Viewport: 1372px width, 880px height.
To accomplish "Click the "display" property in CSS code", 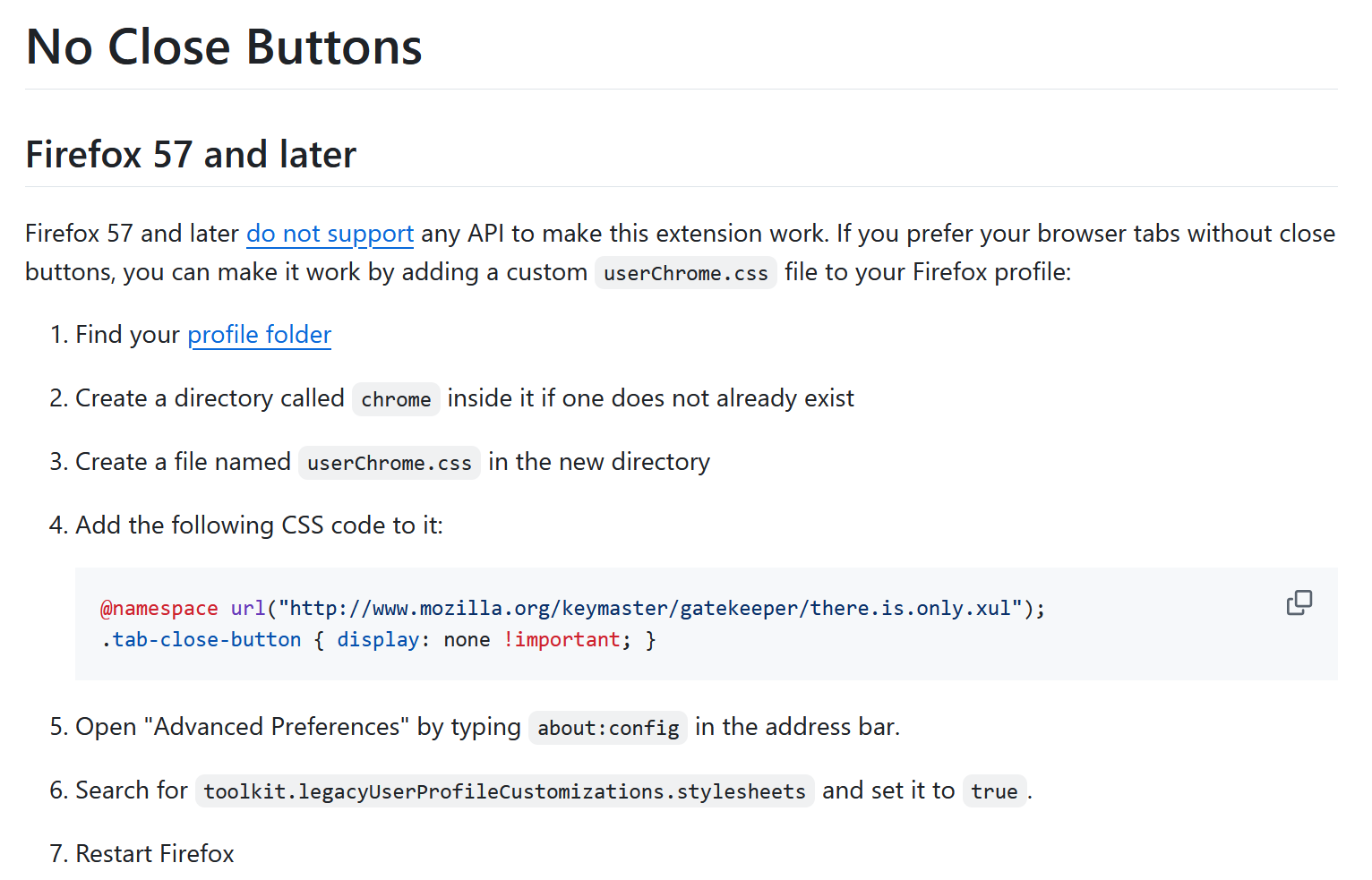I will [378, 640].
